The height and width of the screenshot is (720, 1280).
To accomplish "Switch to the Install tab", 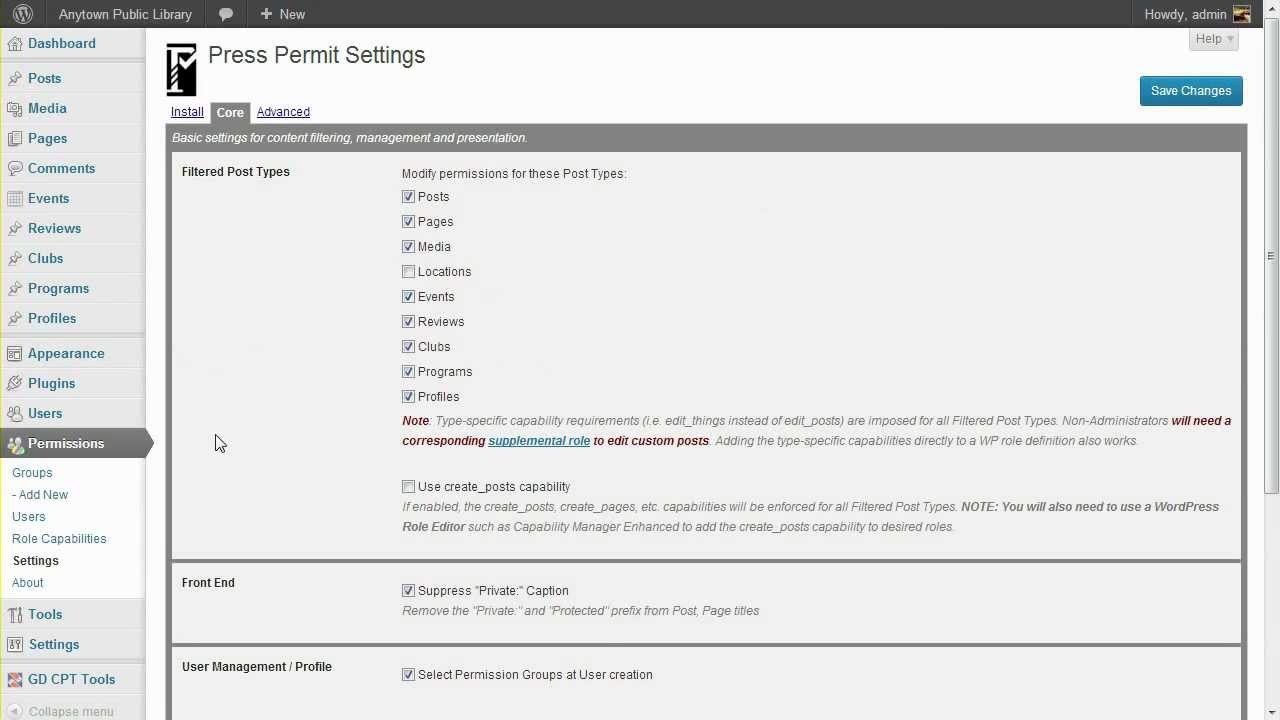I will pos(187,112).
